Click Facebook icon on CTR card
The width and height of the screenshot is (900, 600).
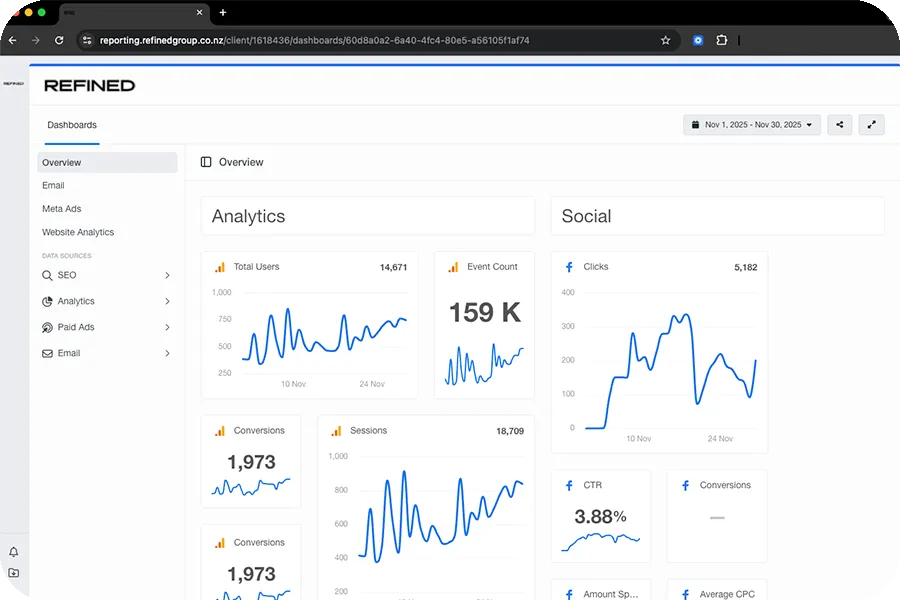(x=569, y=486)
